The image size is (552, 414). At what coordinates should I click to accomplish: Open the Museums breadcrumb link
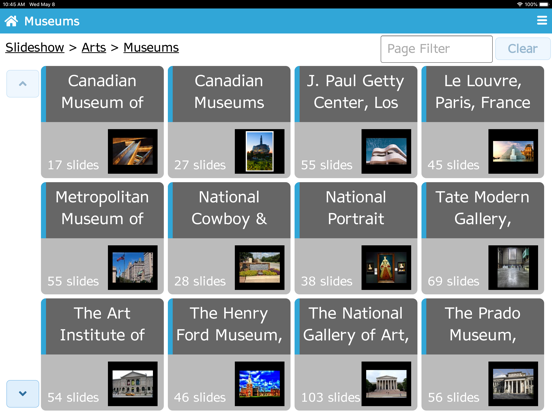(x=151, y=48)
